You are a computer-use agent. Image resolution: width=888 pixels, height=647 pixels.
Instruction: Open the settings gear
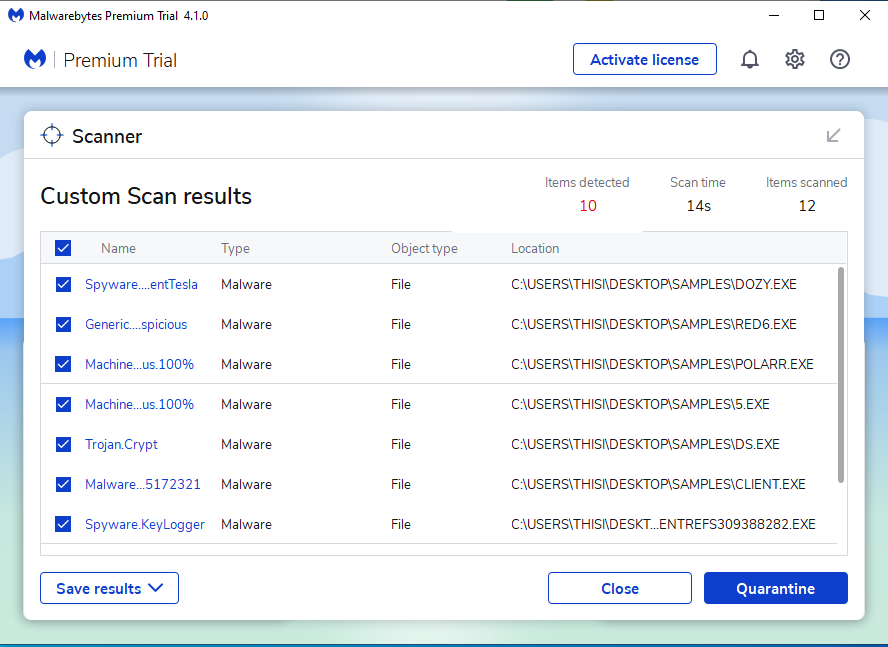click(795, 59)
